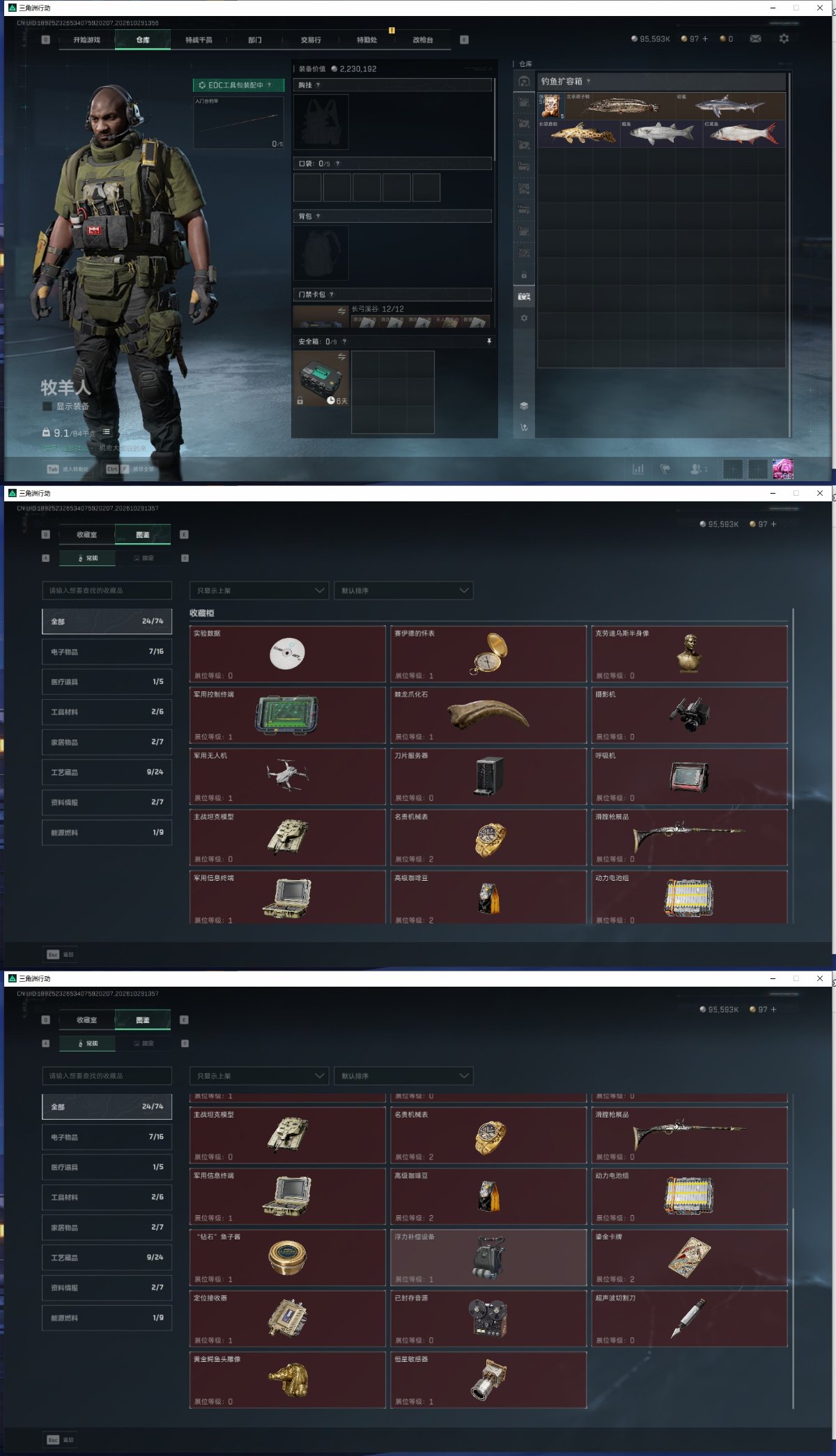
Task: Open 只显示上架 dropdown in the bottom window
Action: (x=259, y=1076)
